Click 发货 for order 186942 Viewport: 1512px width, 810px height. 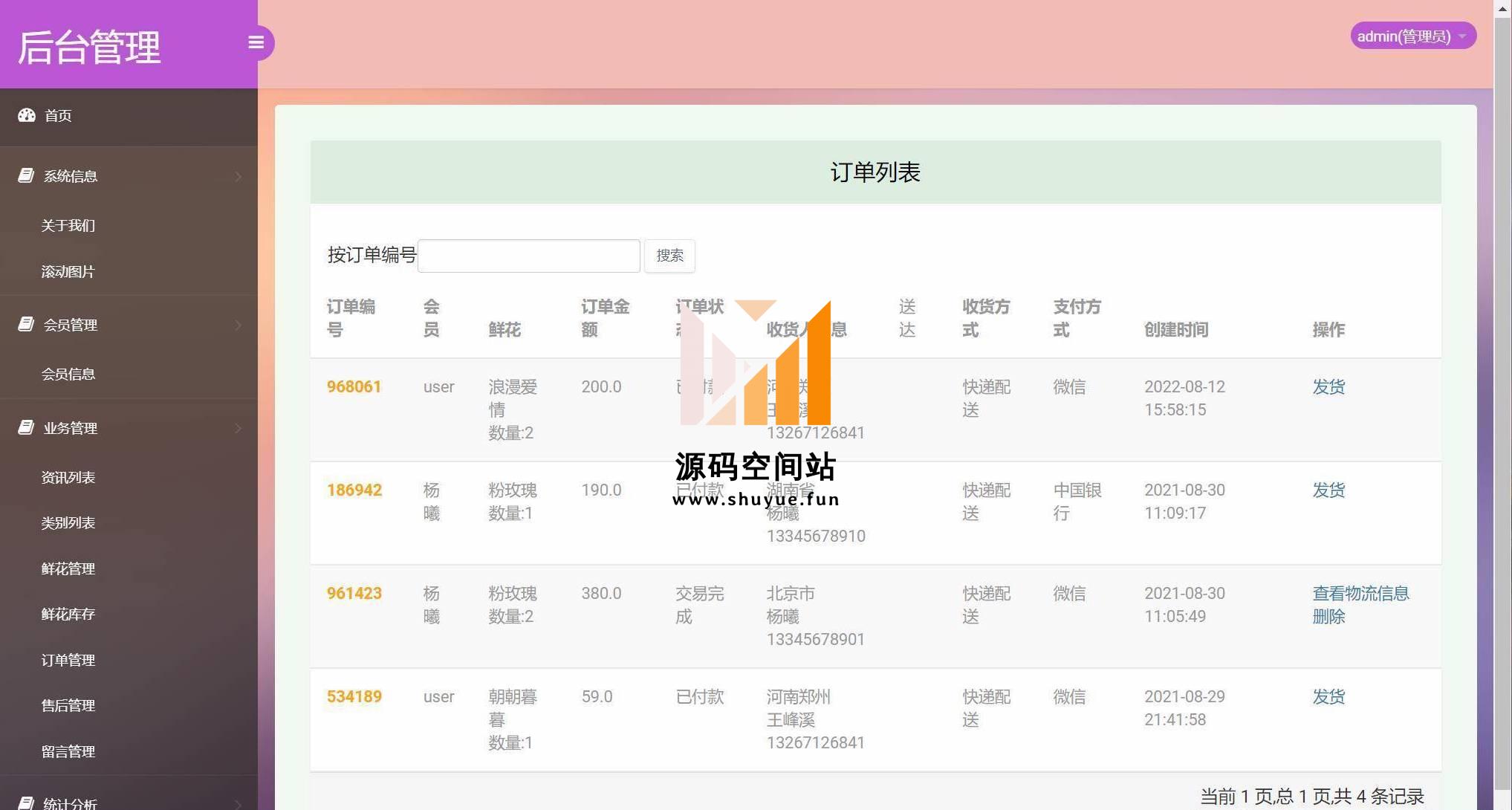(x=1328, y=490)
